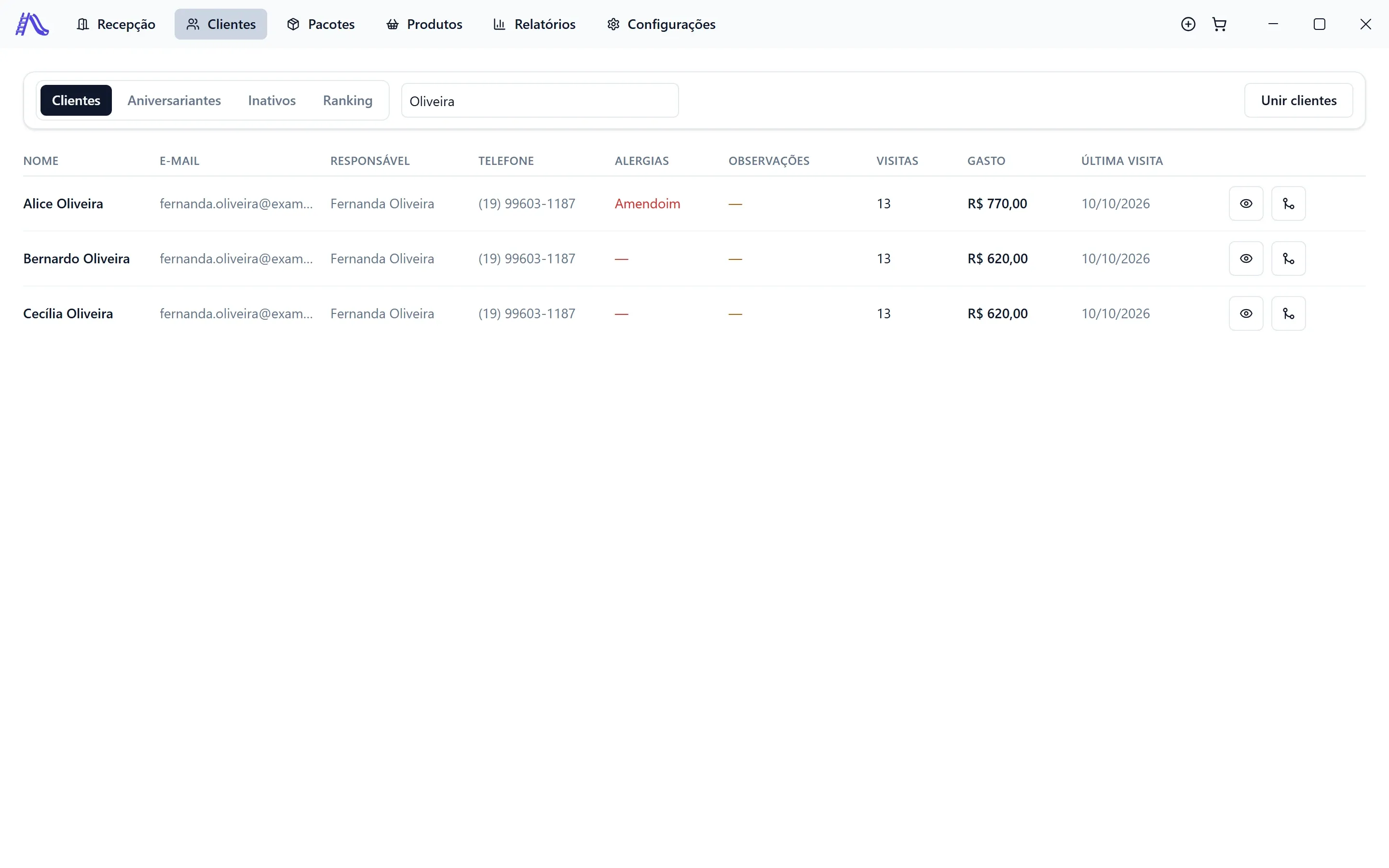View Bernardo Oliveira details with eye icon
1389x868 pixels.
[1246, 258]
